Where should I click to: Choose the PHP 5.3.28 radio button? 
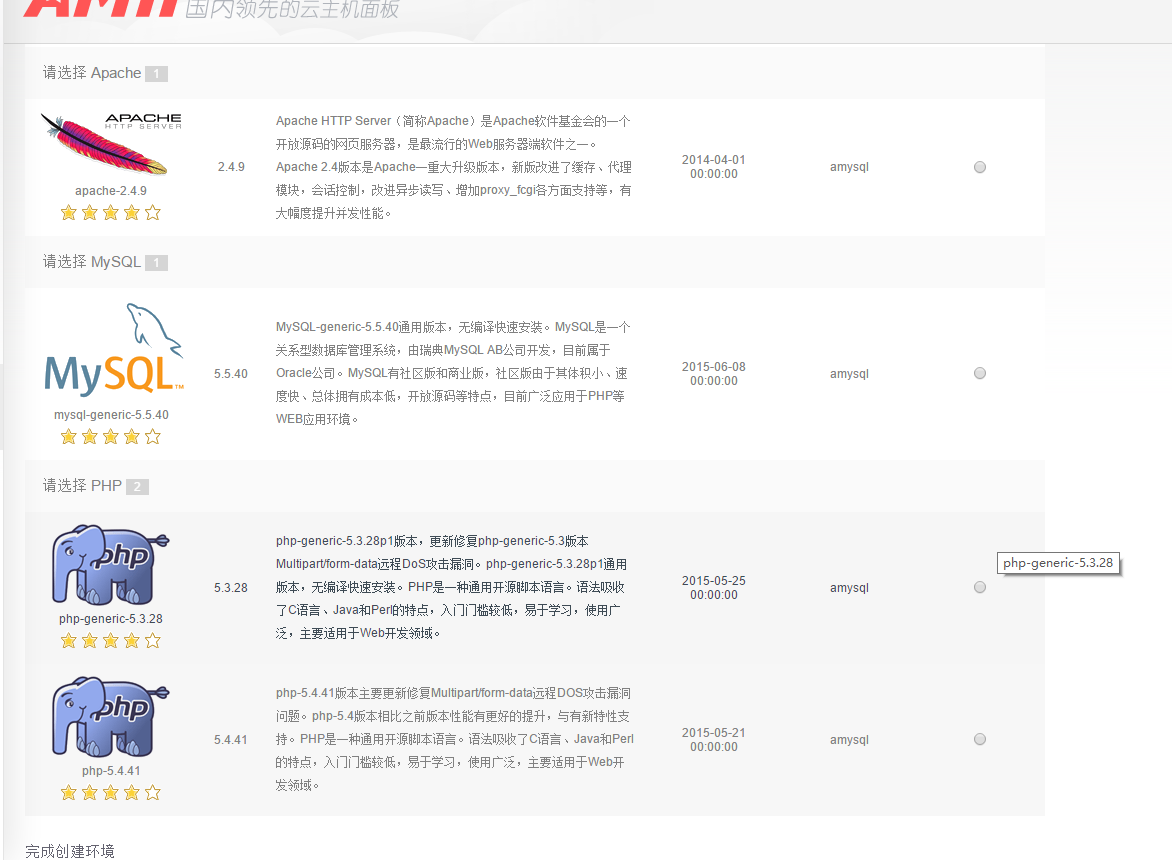(x=980, y=587)
